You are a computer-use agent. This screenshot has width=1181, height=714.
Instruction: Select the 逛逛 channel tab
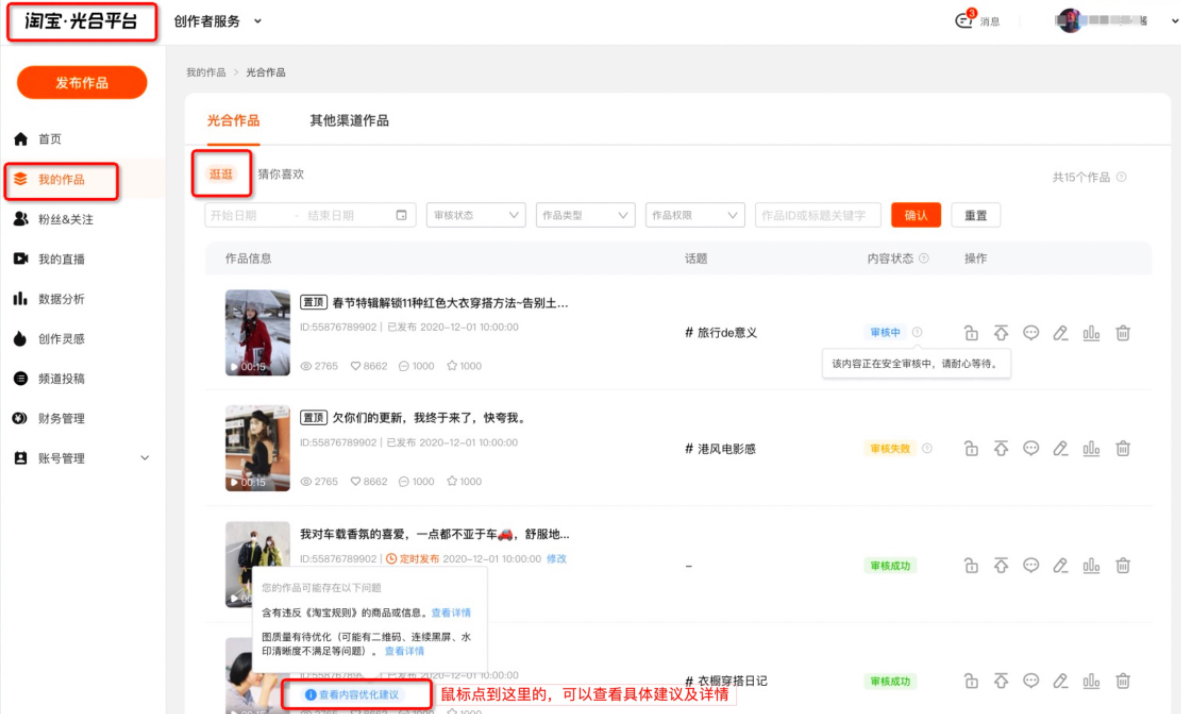coord(220,172)
